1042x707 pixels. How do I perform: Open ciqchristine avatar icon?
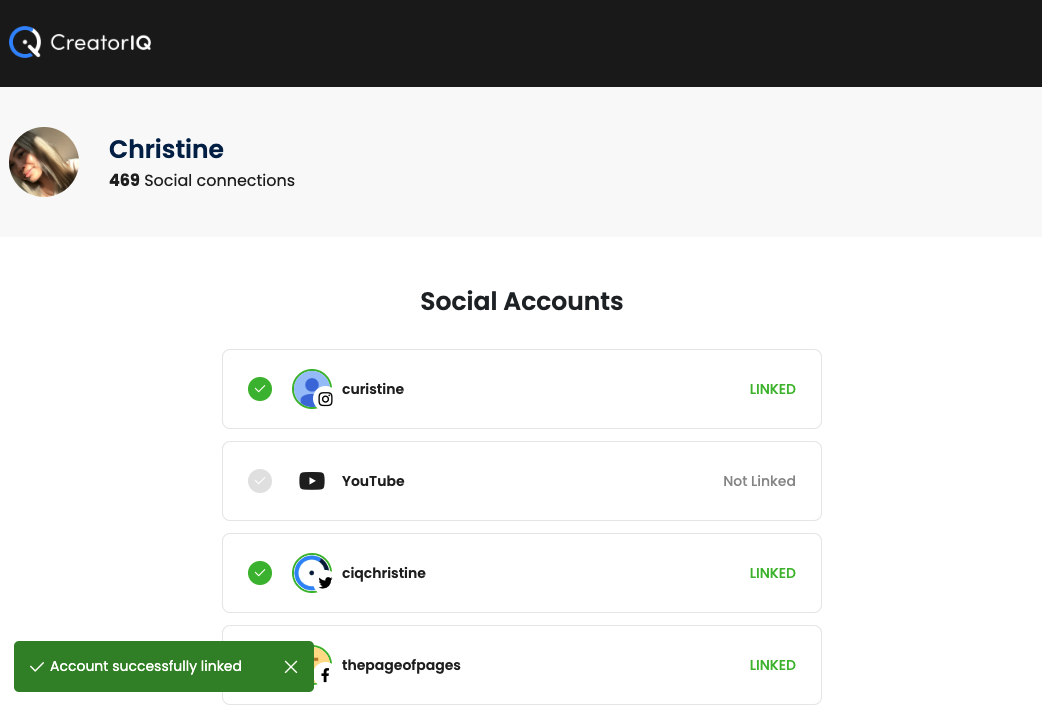[x=312, y=573]
